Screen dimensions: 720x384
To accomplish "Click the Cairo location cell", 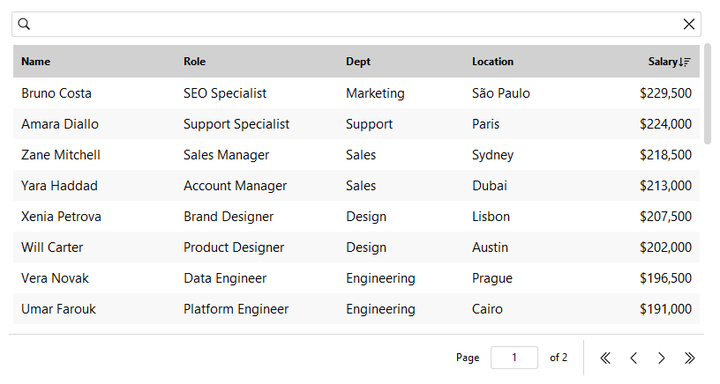I will (x=487, y=309).
